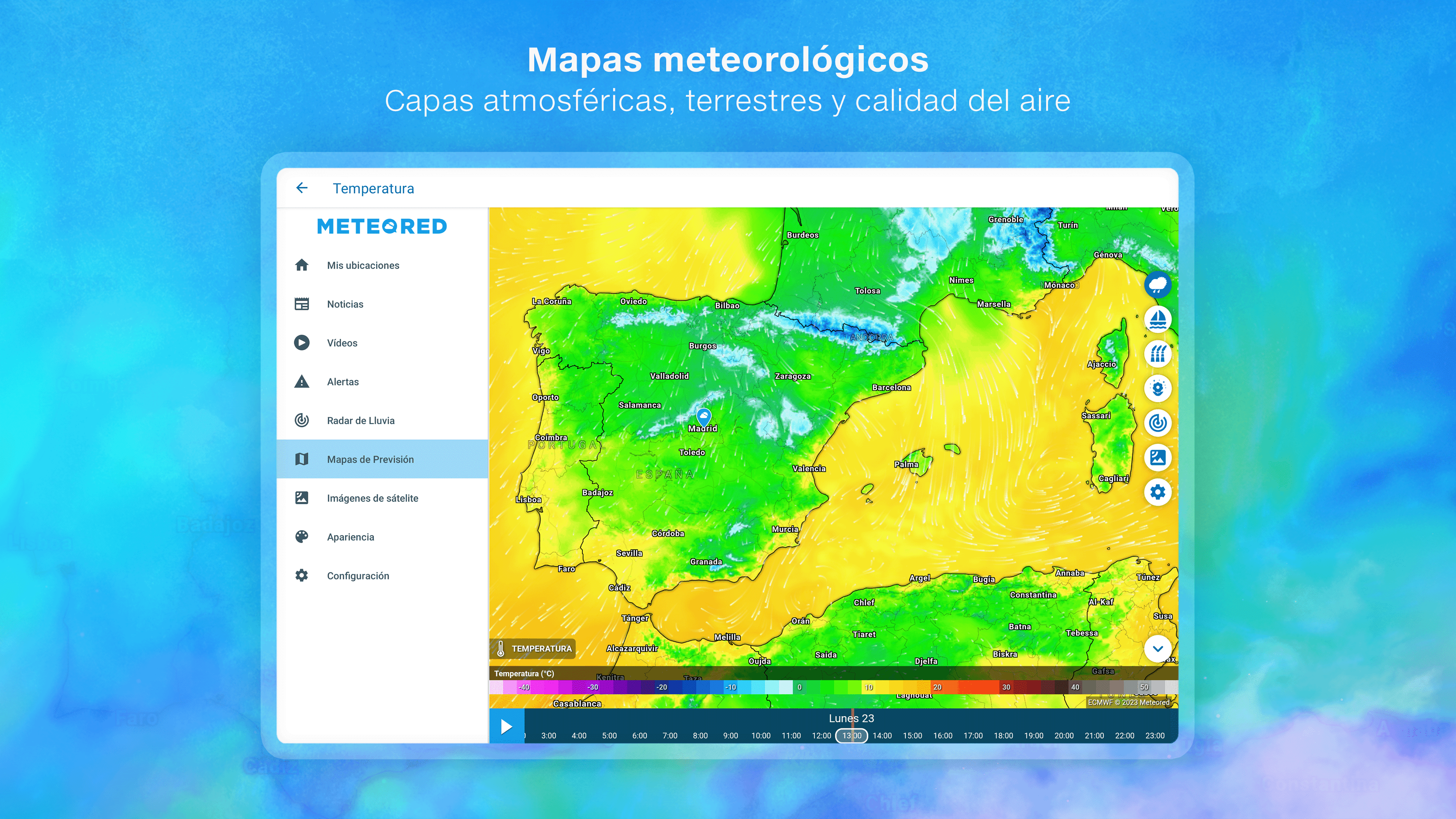1456x819 pixels.
Task: Jump to 14:00 on the timeline
Action: (882, 736)
